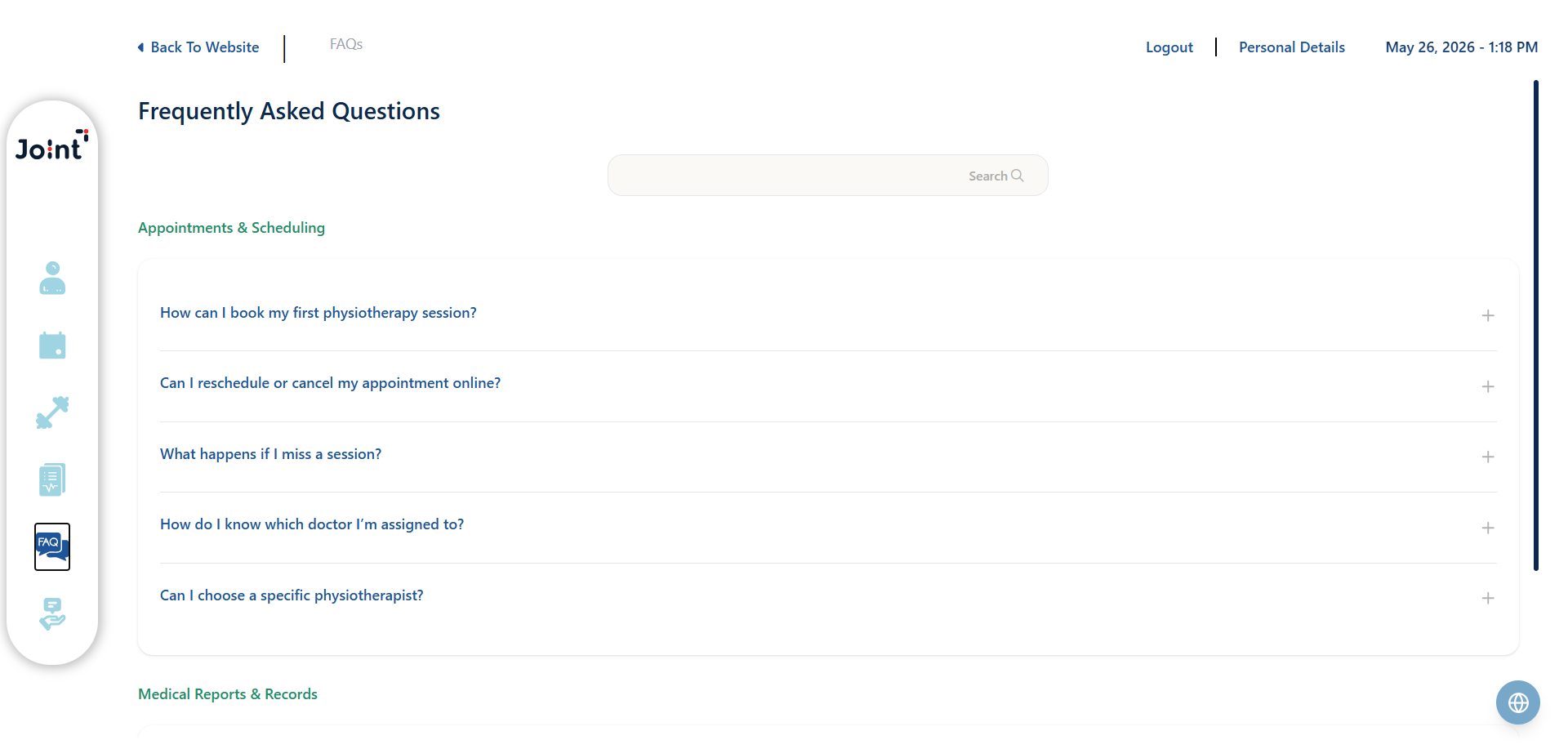Click the globe language button

click(x=1518, y=702)
